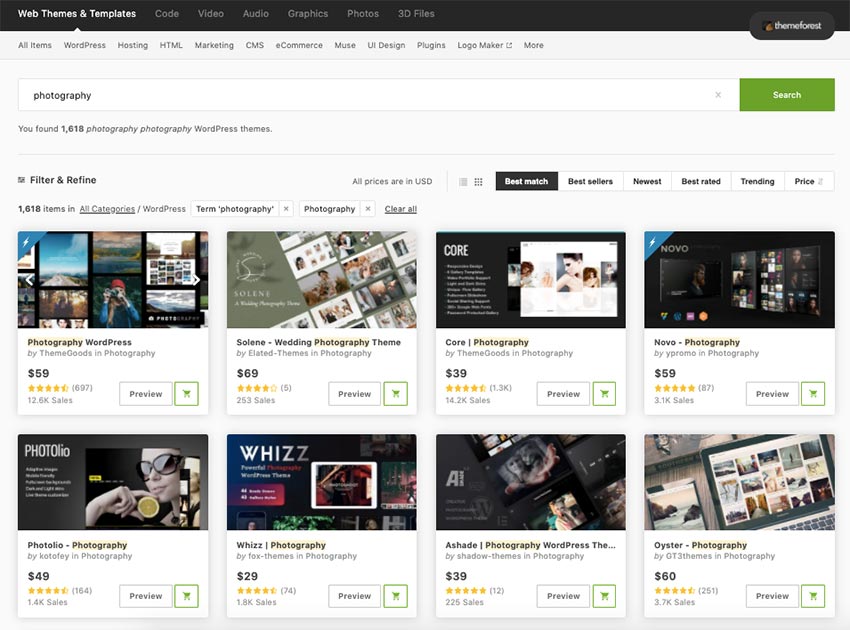Viewport: 850px width, 630px height.
Task: Go to the Video marketplace
Action: coord(211,14)
